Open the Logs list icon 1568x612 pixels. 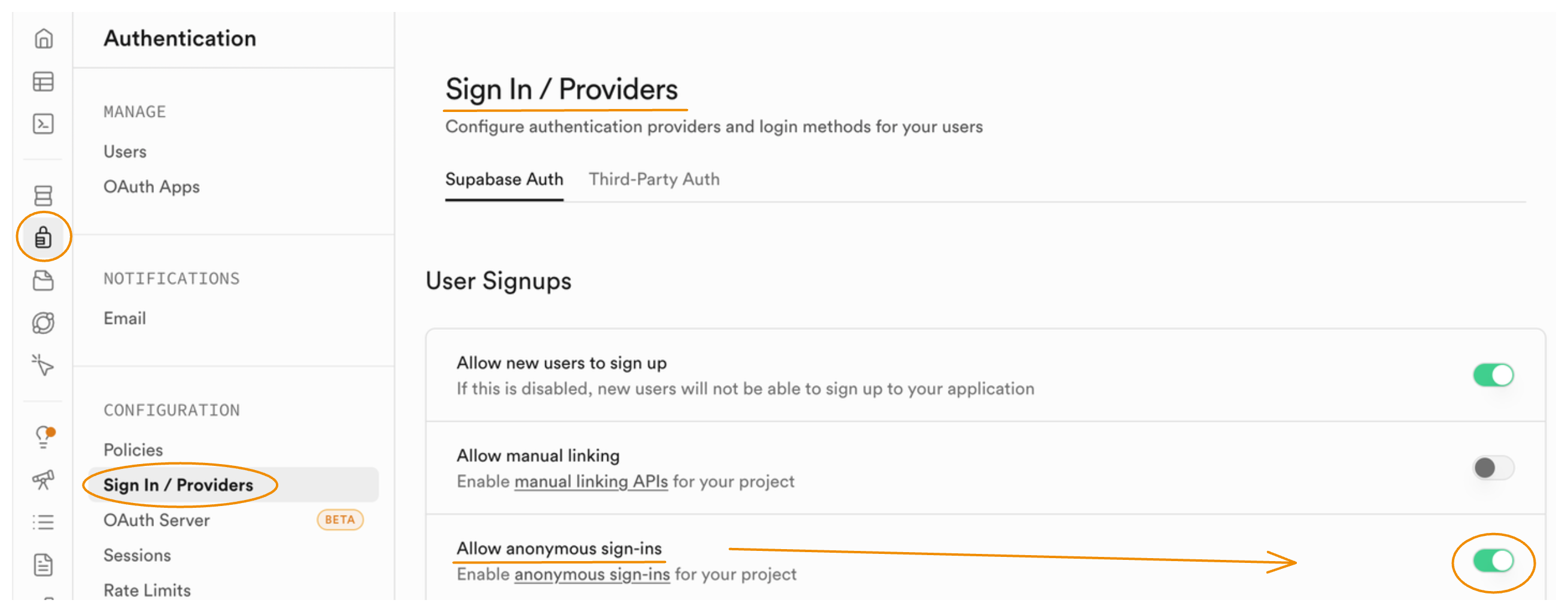(x=43, y=522)
